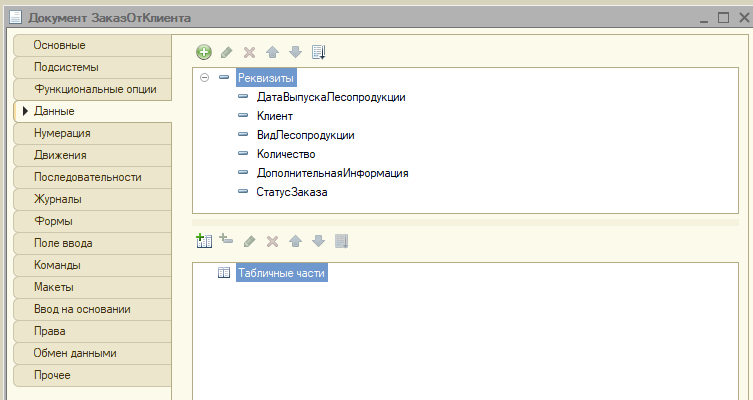Click the pencil Edit icon in attributes toolbar

point(227,52)
